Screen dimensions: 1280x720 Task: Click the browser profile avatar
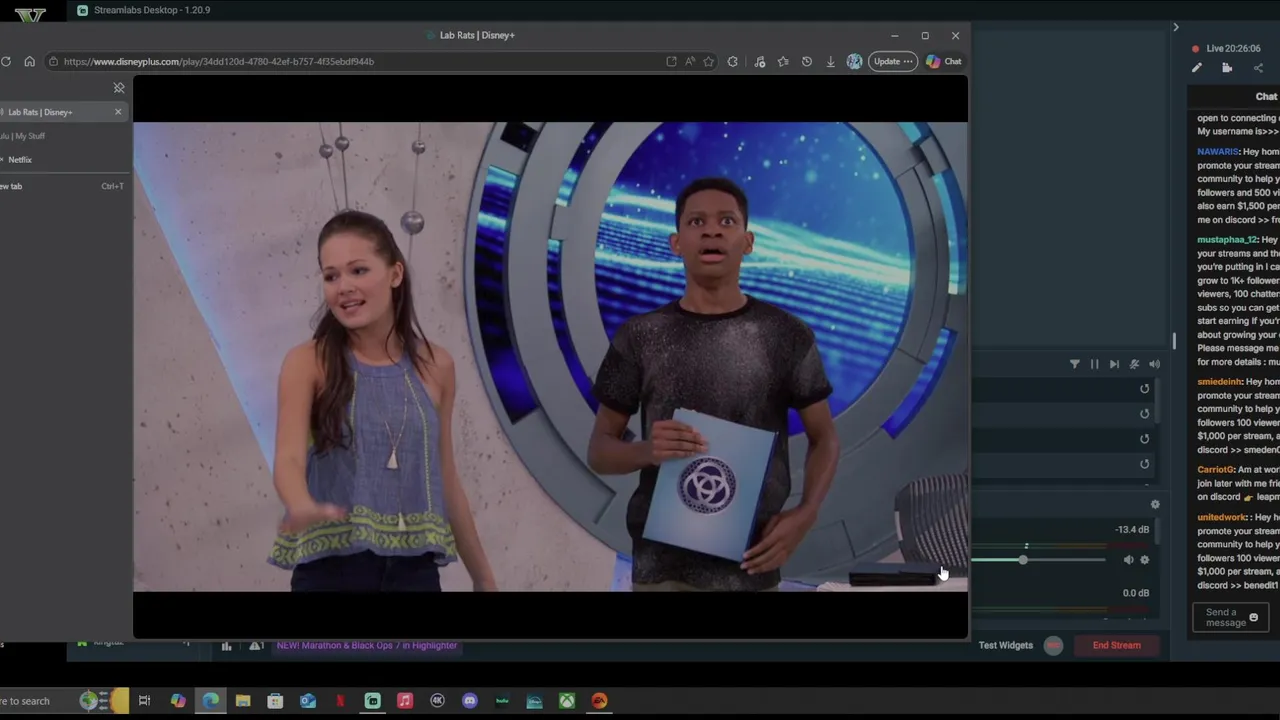pos(854,62)
